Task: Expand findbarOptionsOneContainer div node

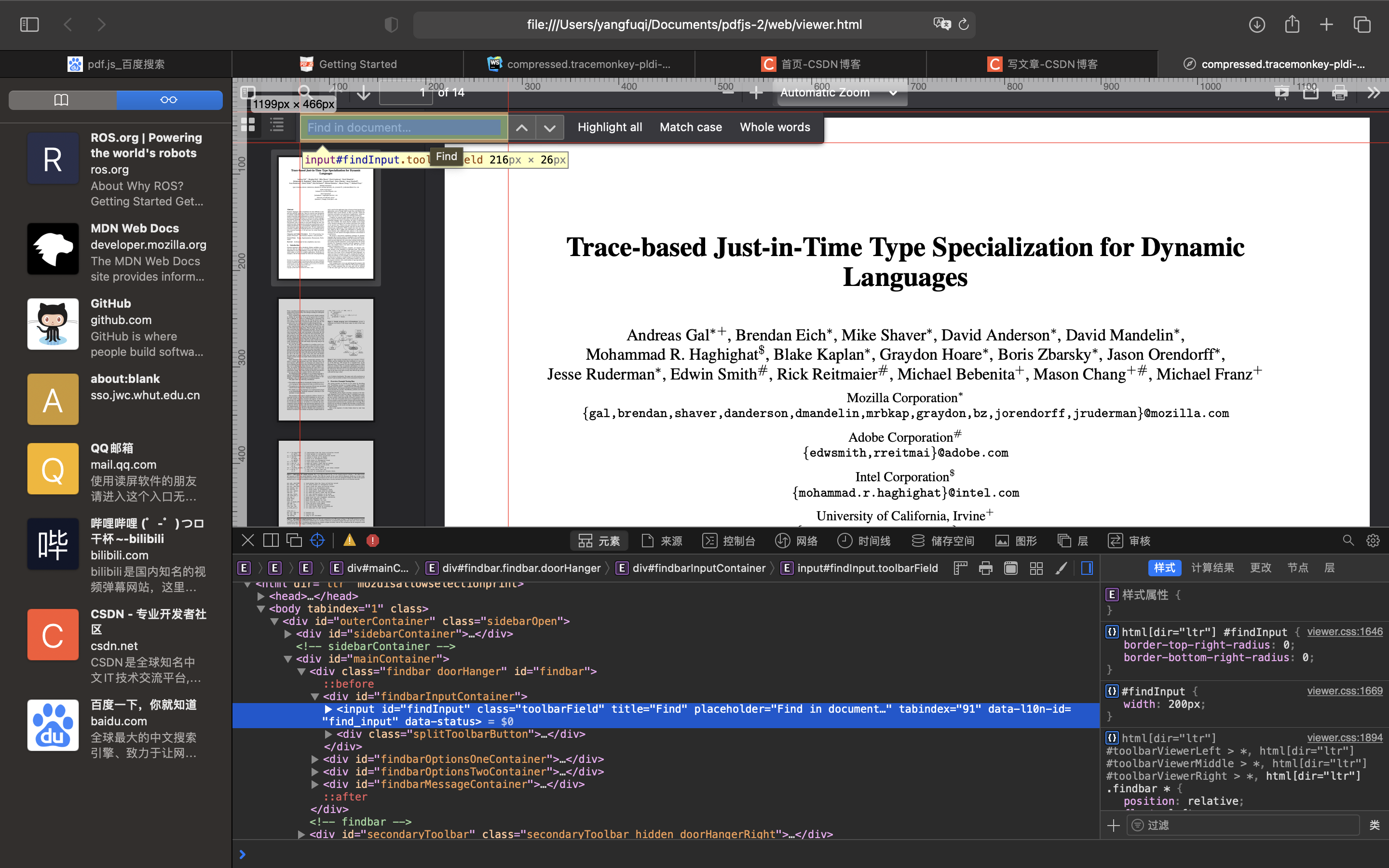Action: click(315, 759)
